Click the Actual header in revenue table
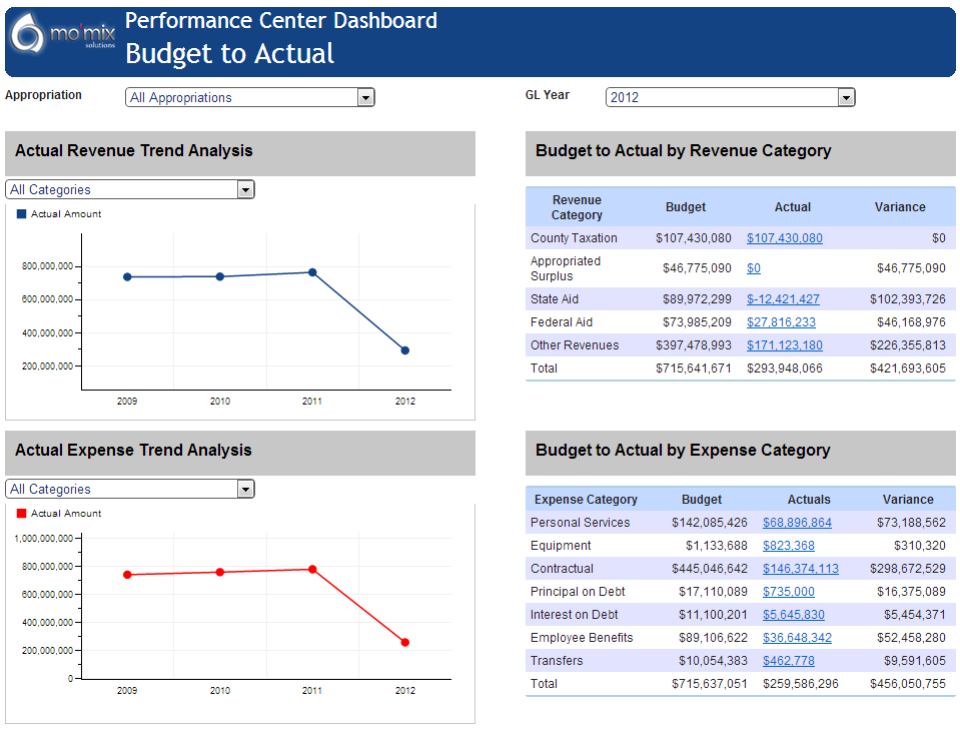The height and width of the screenshot is (732, 960). pyautogui.click(x=792, y=207)
